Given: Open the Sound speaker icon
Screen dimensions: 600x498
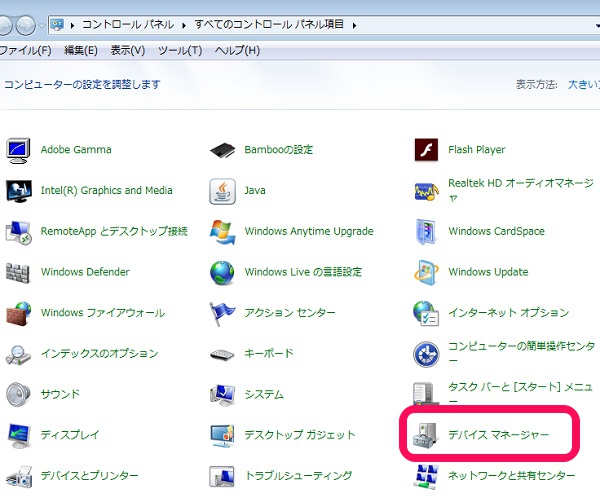Looking at the screenshot, I should pyautogui.click(x=18, y=394).
